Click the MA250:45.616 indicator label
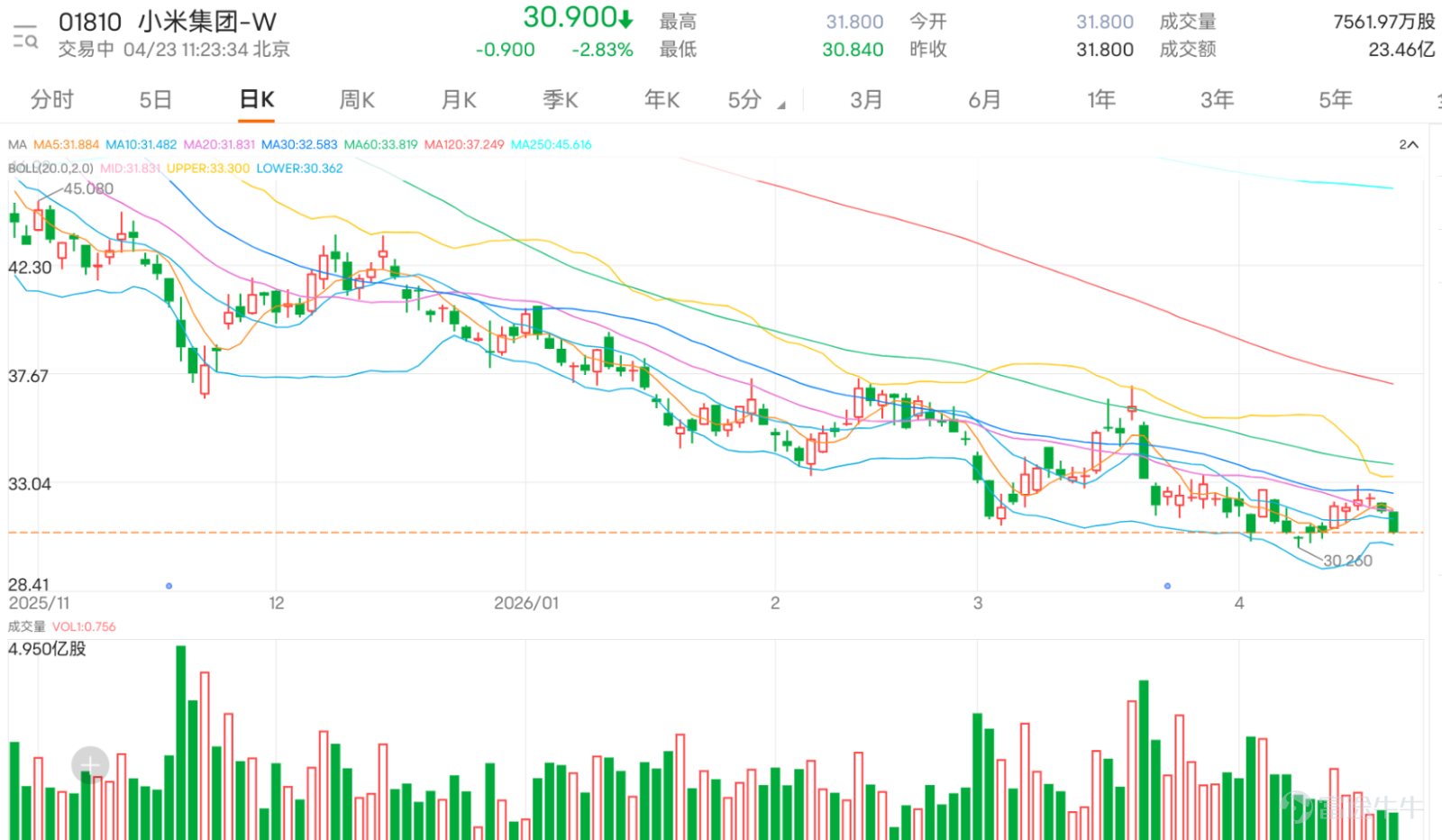 [551, 144]
